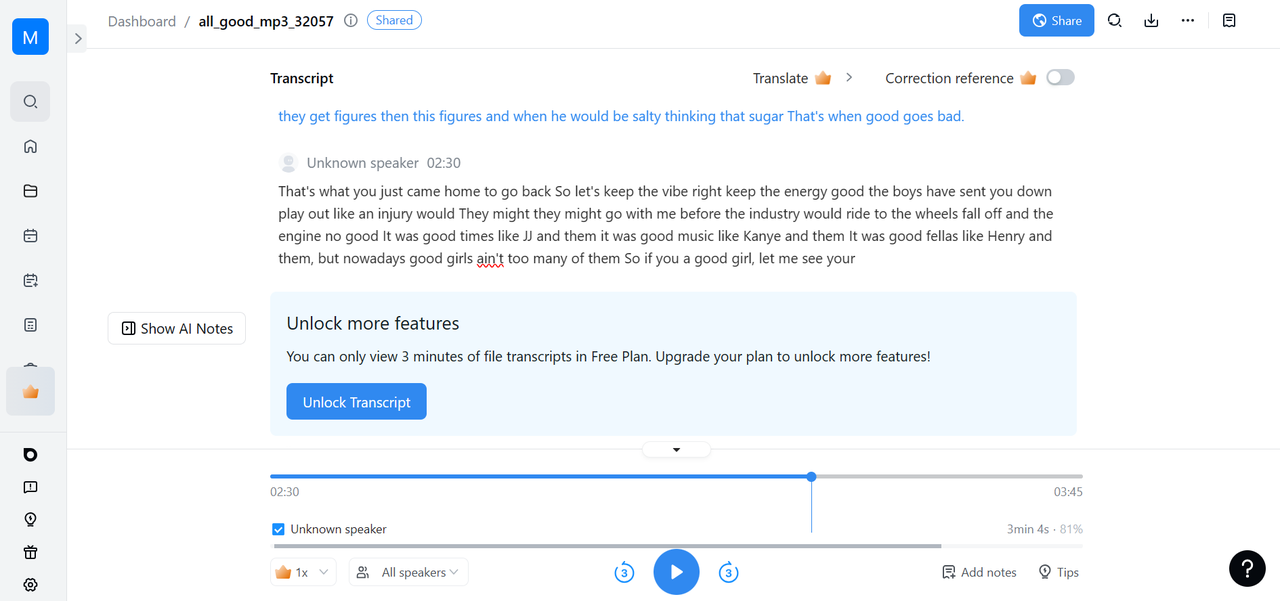Click the Shared status badge

[394, 20]
